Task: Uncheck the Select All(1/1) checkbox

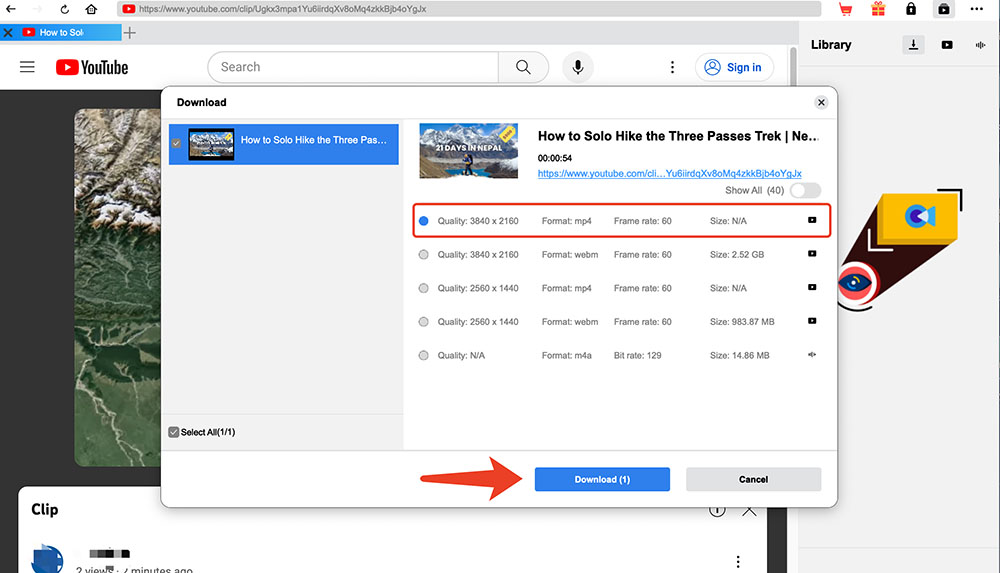Action: coord(174,432)
